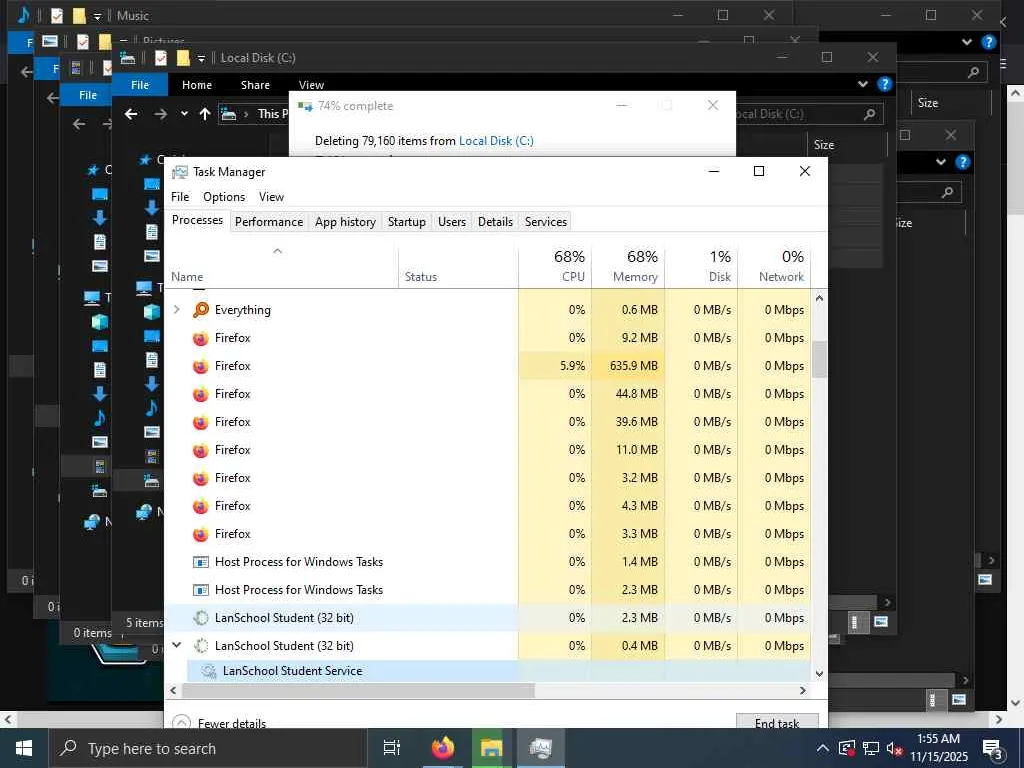Open the Task Manager File menu
Image resolution: width=1024 pixels, height=768 pixels.
(180, 197)
